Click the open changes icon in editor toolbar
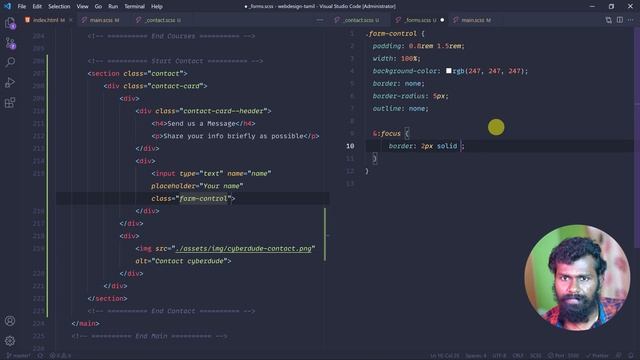 (609, 20)
